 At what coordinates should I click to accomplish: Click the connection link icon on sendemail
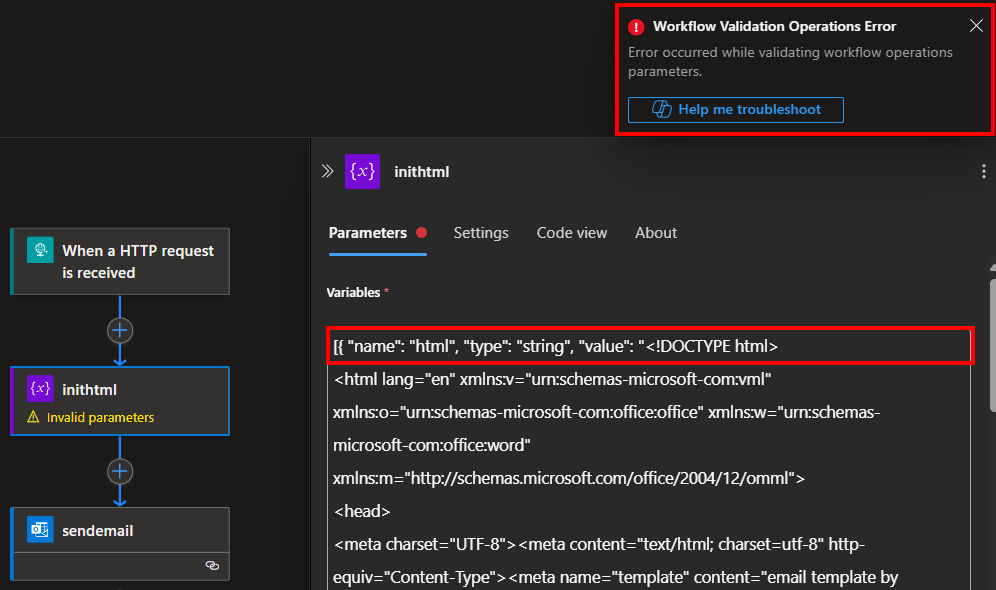pyautogui.click(x=212, y=565)
